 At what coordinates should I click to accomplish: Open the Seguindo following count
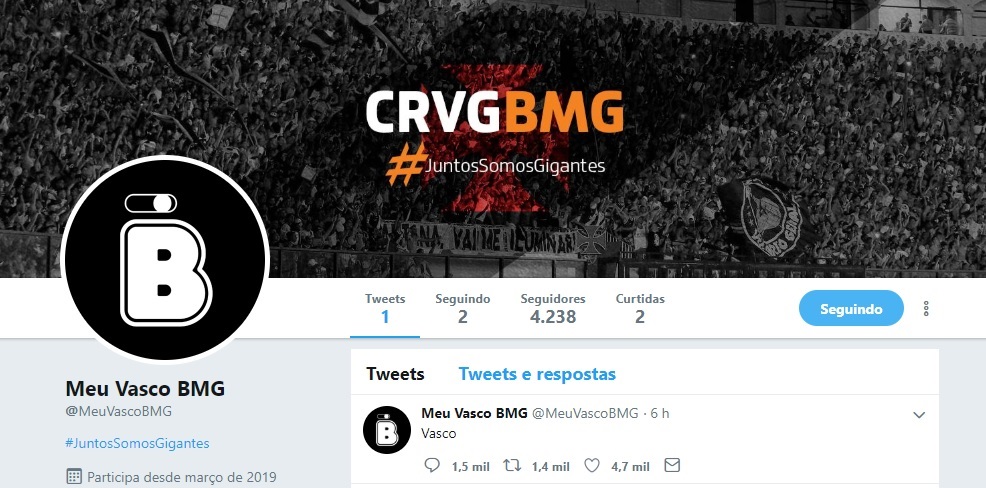462,308
